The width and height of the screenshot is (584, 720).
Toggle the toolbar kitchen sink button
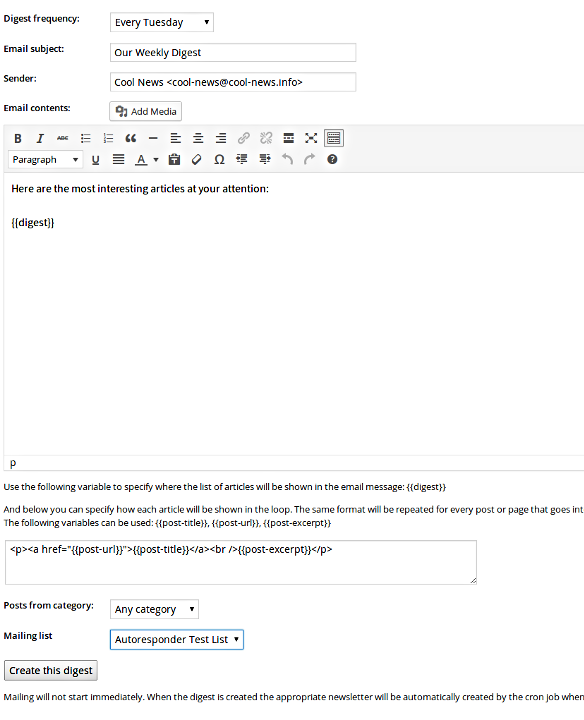pos(334,138)
